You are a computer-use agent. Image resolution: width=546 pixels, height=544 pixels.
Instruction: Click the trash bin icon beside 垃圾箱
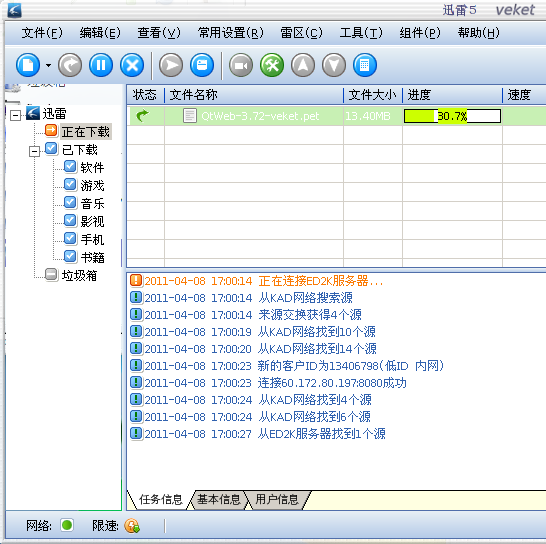[51, 274]
